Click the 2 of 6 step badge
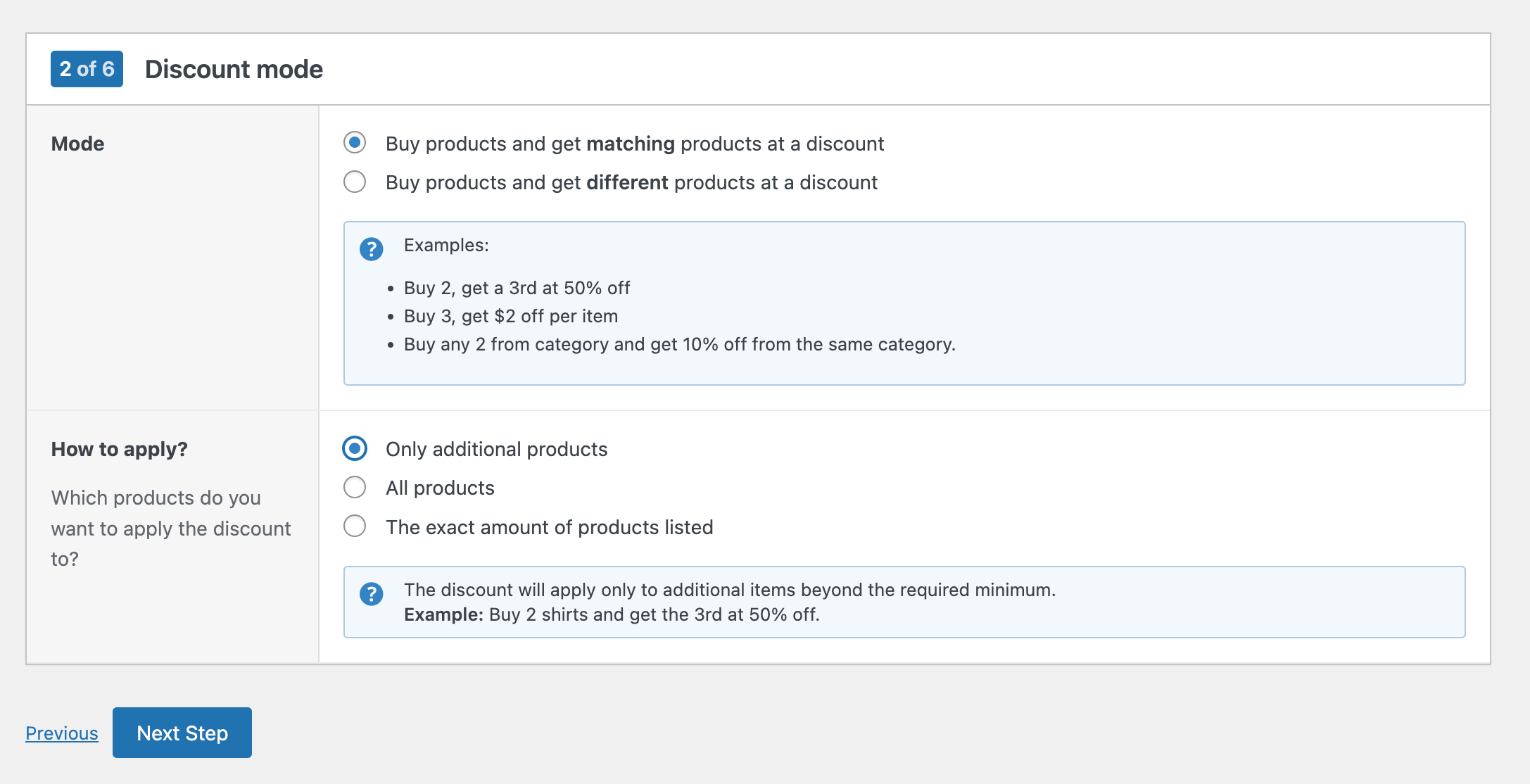1530x784 pixels. pyautogui.click(x=87, y=69)
